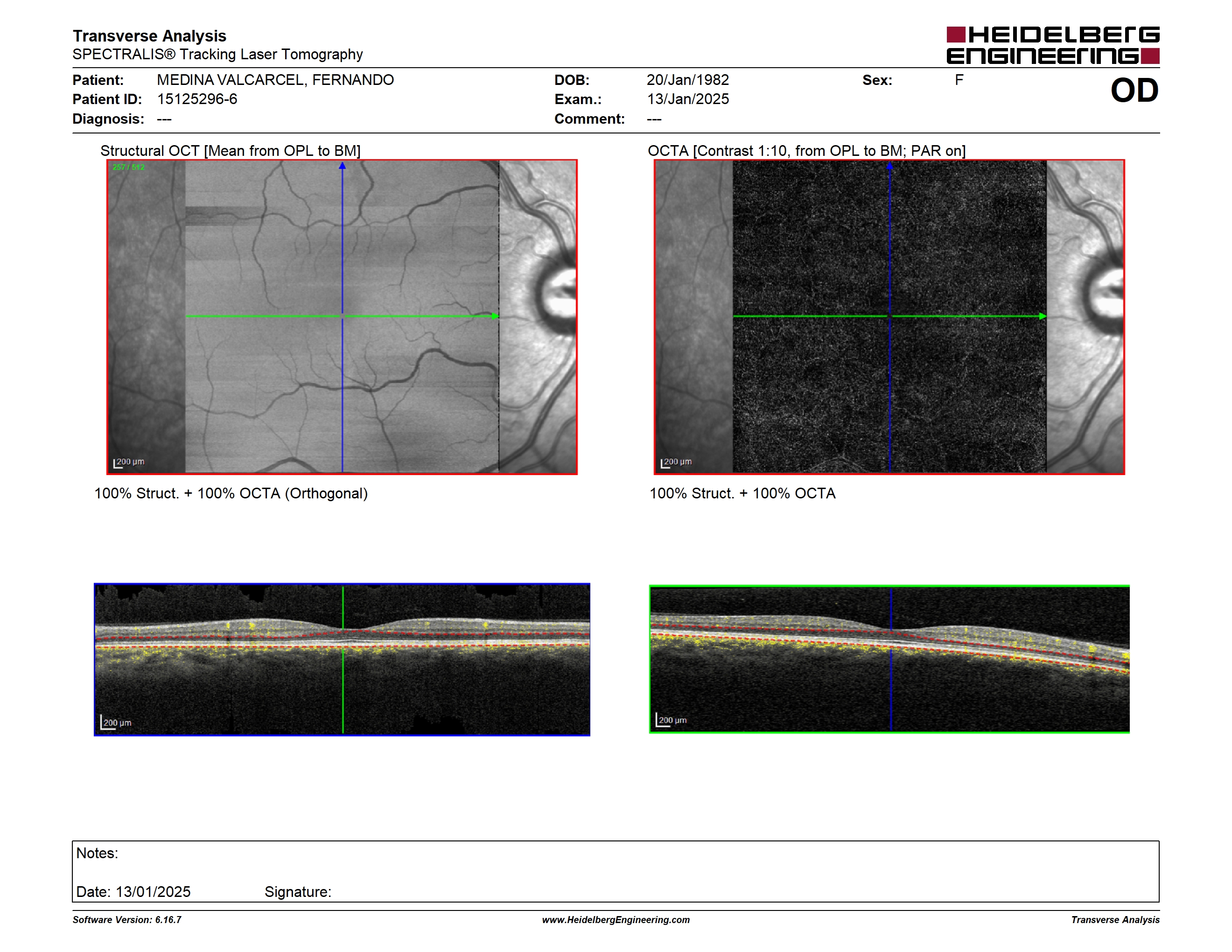
Task: Click the 200 µm scale in blue-framed B-scan
Action: (x=116, y=722)
